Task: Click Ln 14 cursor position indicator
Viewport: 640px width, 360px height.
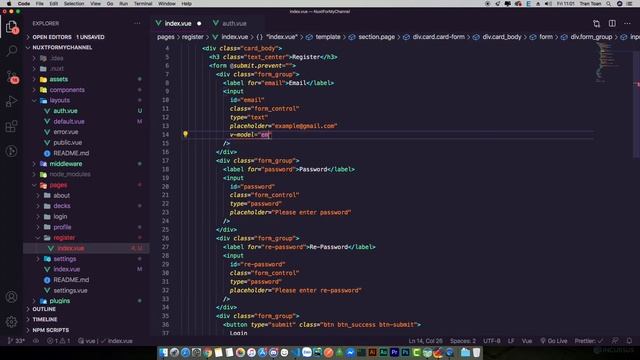Action: pos(425,341)
